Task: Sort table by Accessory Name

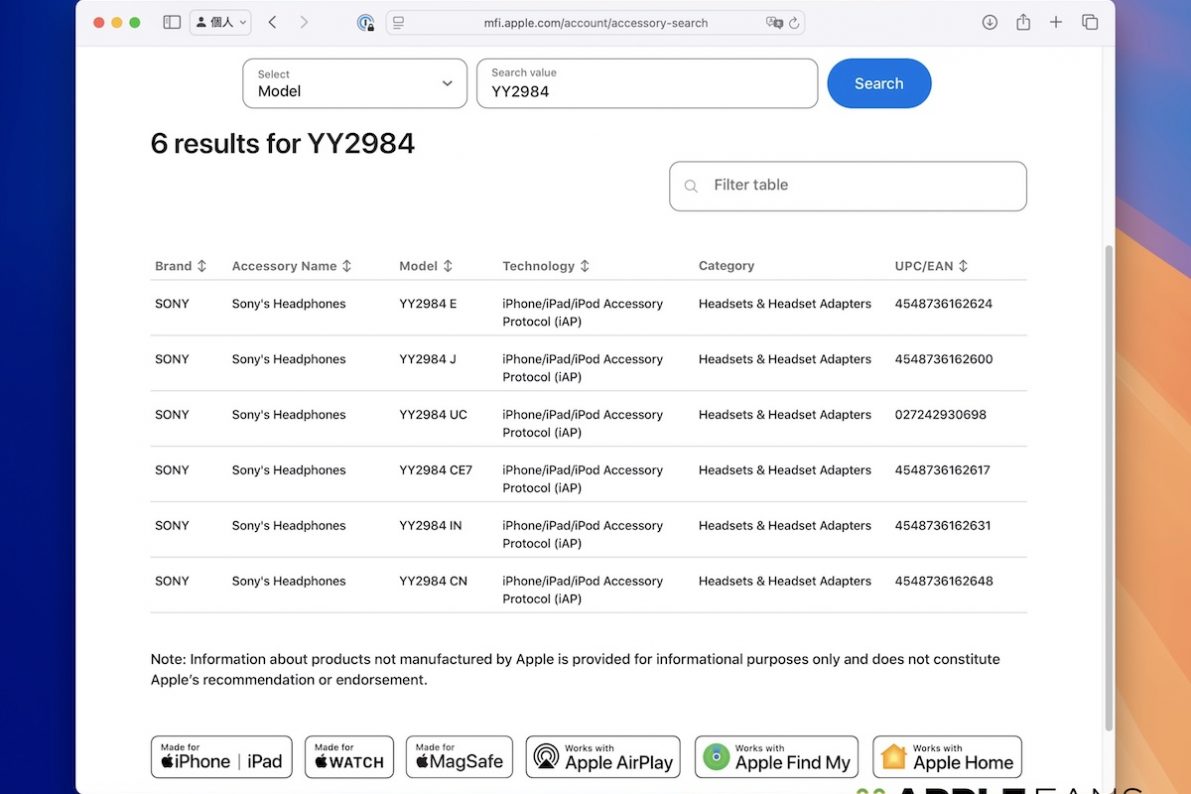Action: tap(291, 266)
